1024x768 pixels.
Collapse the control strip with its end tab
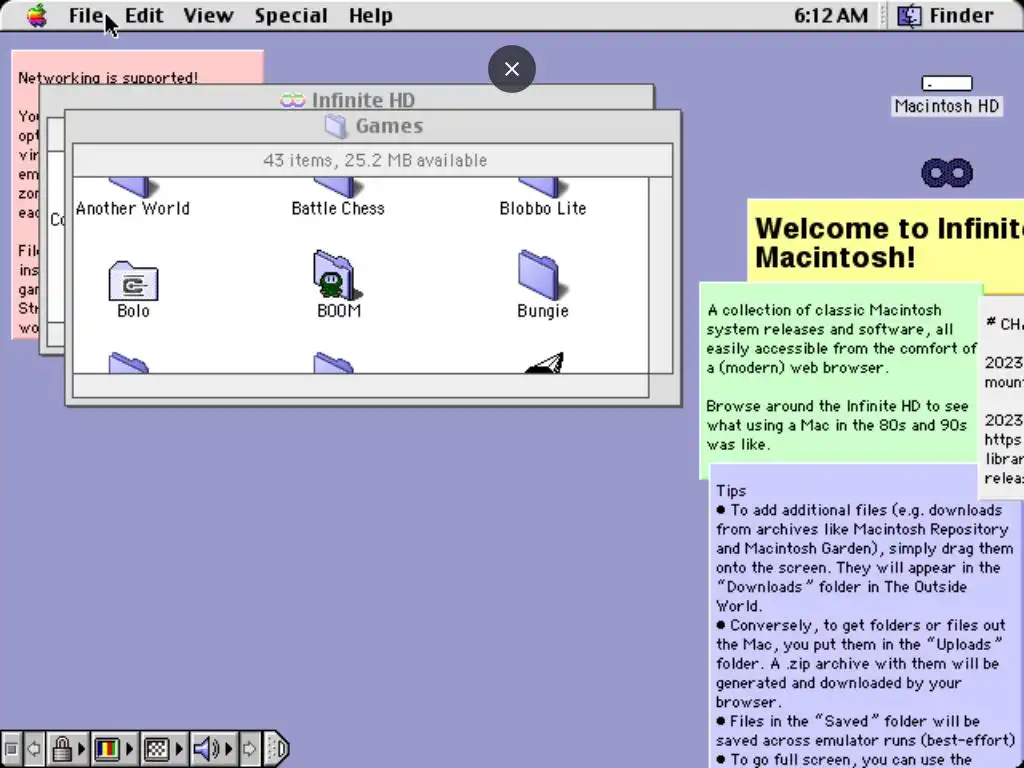pos(277,749)
